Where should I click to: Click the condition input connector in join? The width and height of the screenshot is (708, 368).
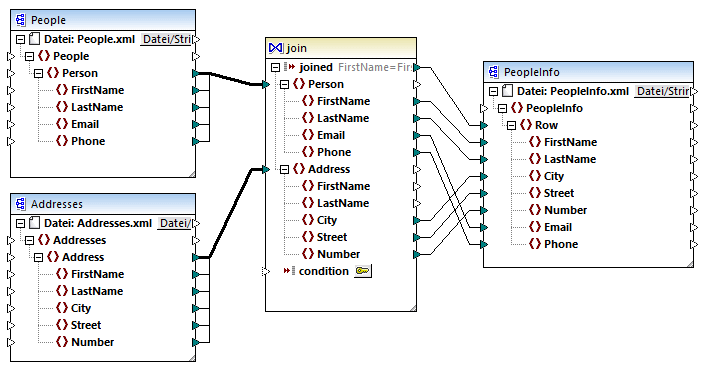(266, 271)
